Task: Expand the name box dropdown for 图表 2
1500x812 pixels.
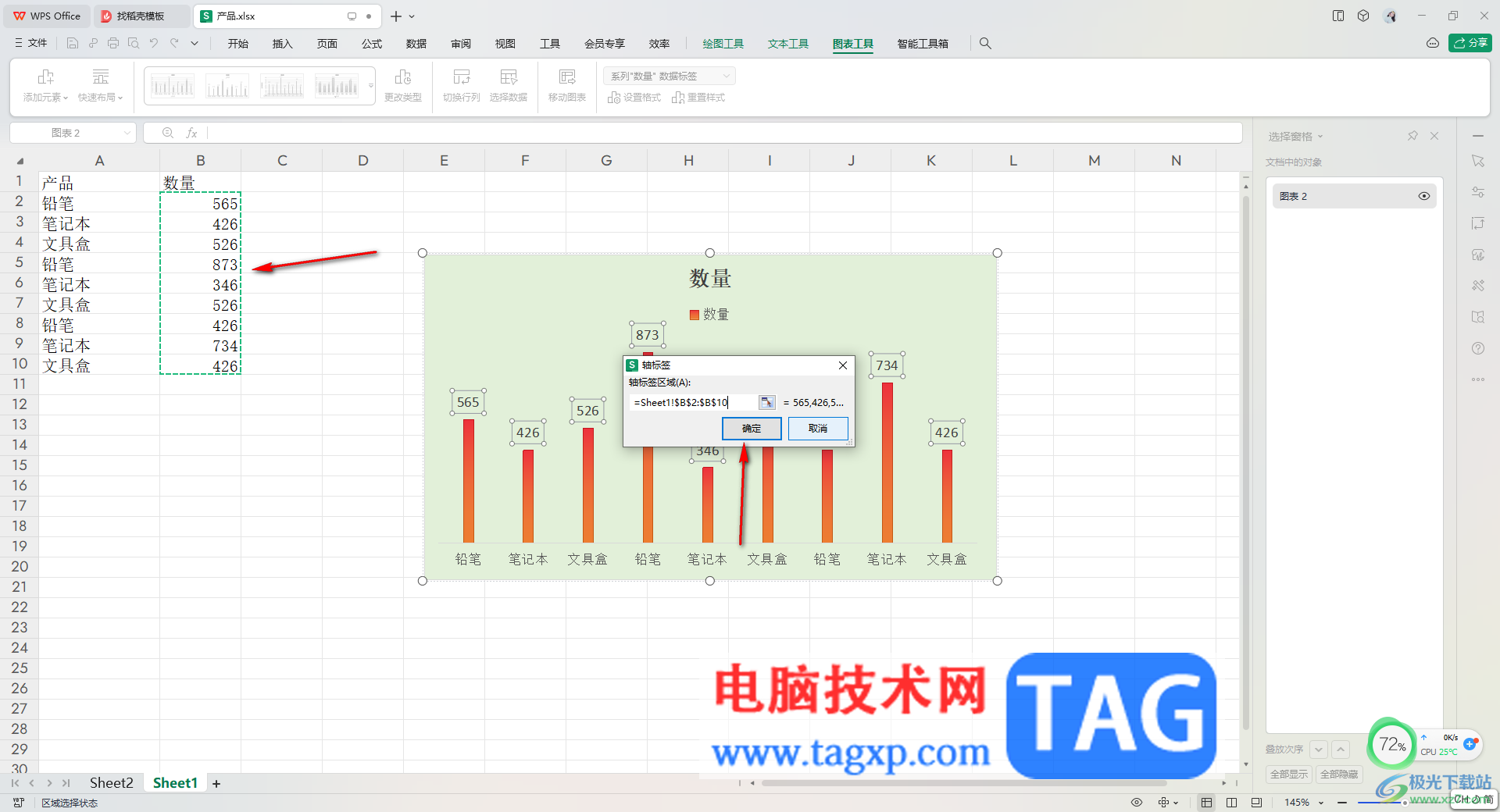Action: point(127,133)
